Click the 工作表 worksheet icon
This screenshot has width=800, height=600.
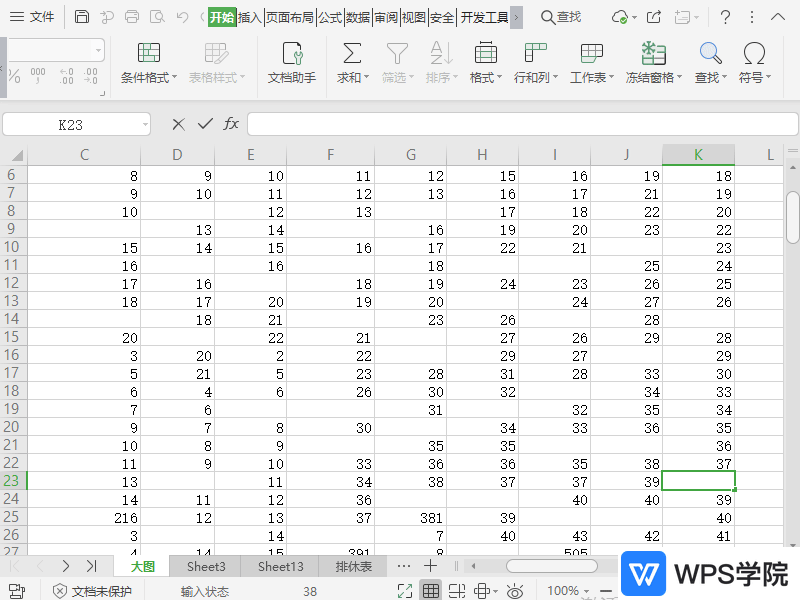592,54
